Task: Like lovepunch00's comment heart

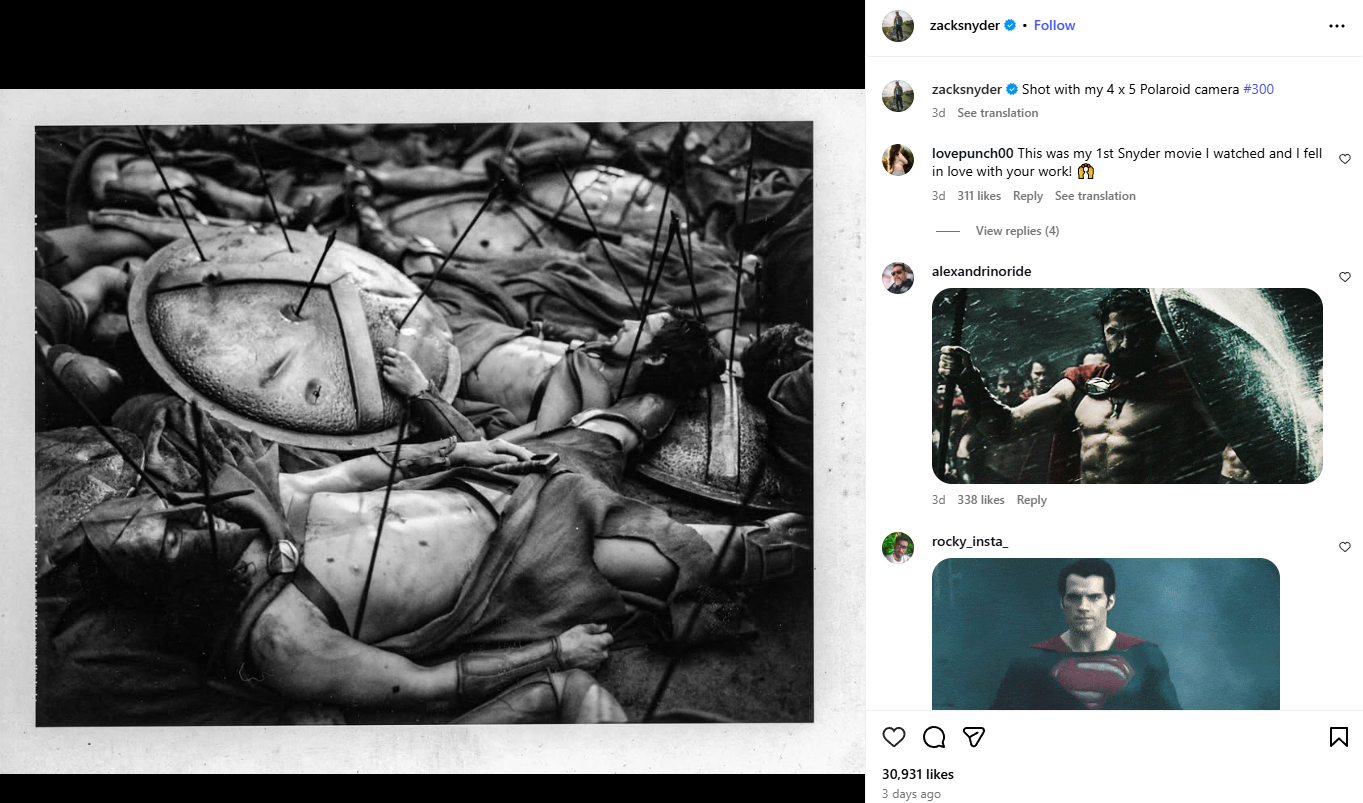Action: (1344, 159)
